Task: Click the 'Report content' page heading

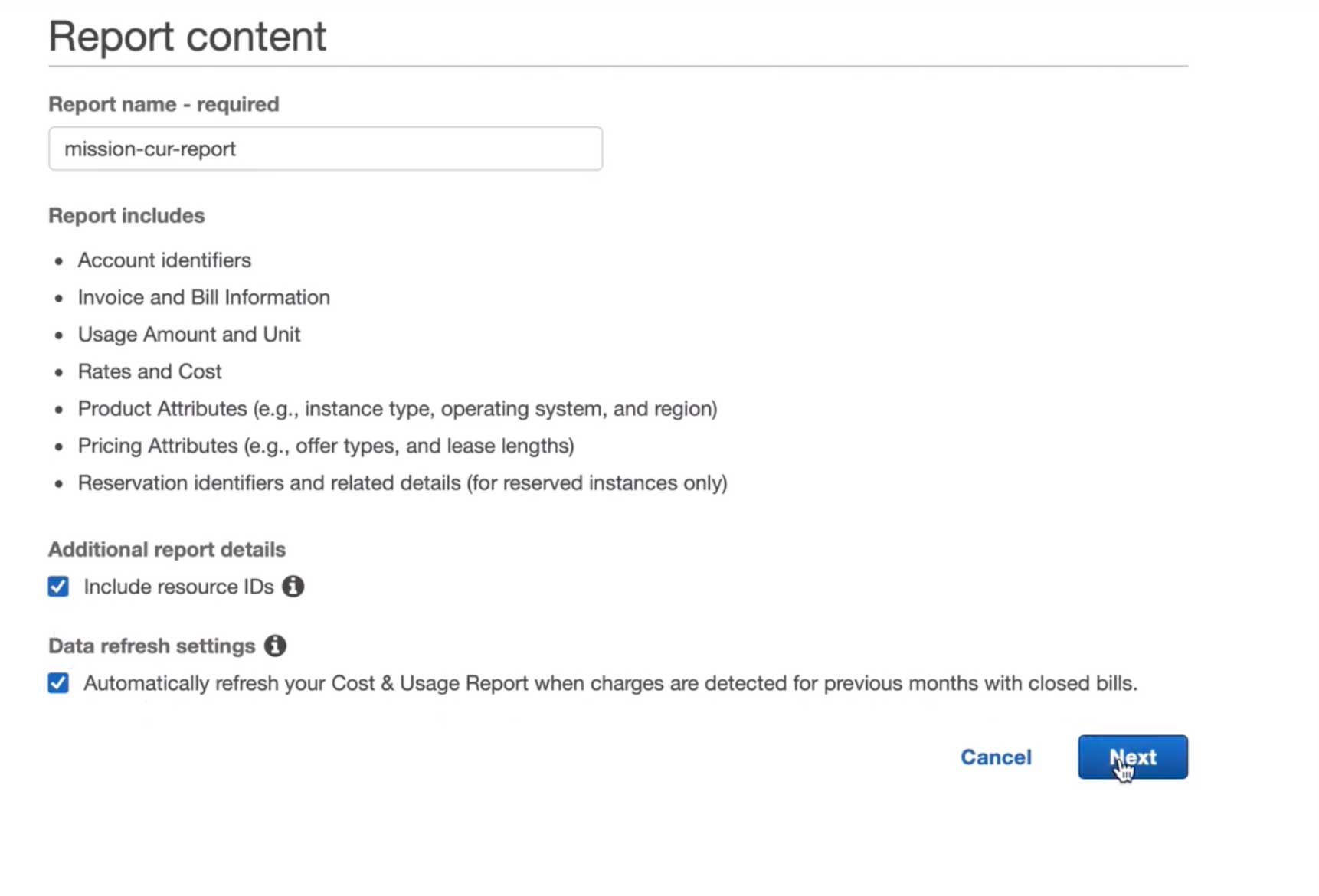Action: click(187, 36)
